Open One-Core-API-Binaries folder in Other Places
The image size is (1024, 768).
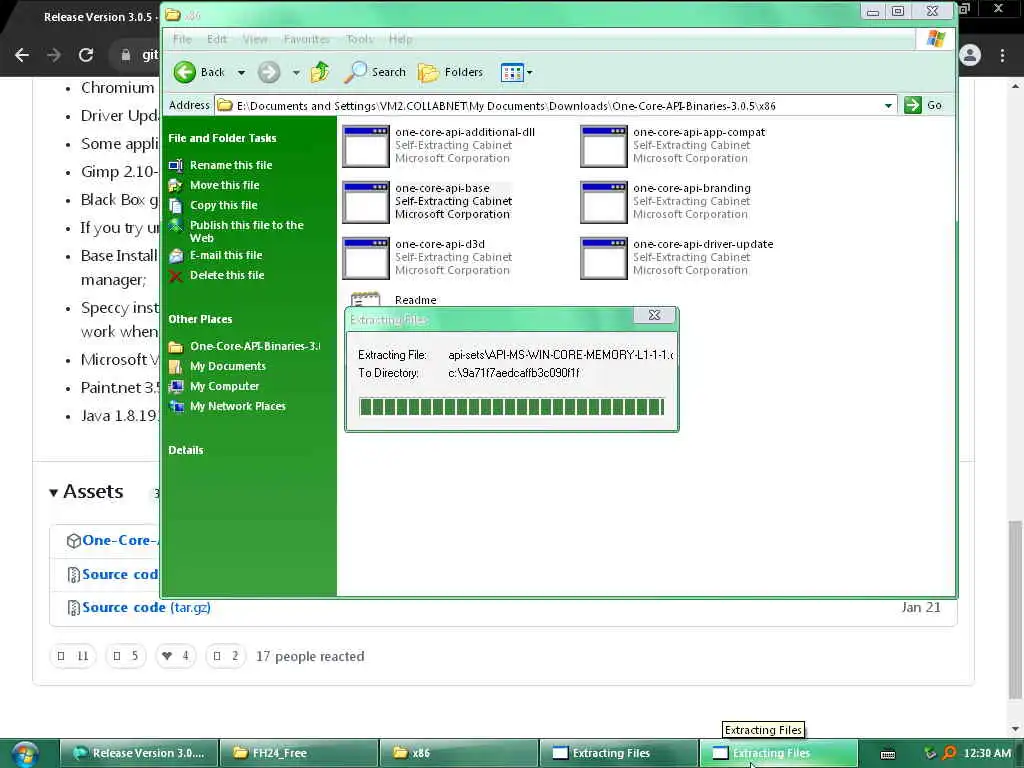click(x=255, y=346)
